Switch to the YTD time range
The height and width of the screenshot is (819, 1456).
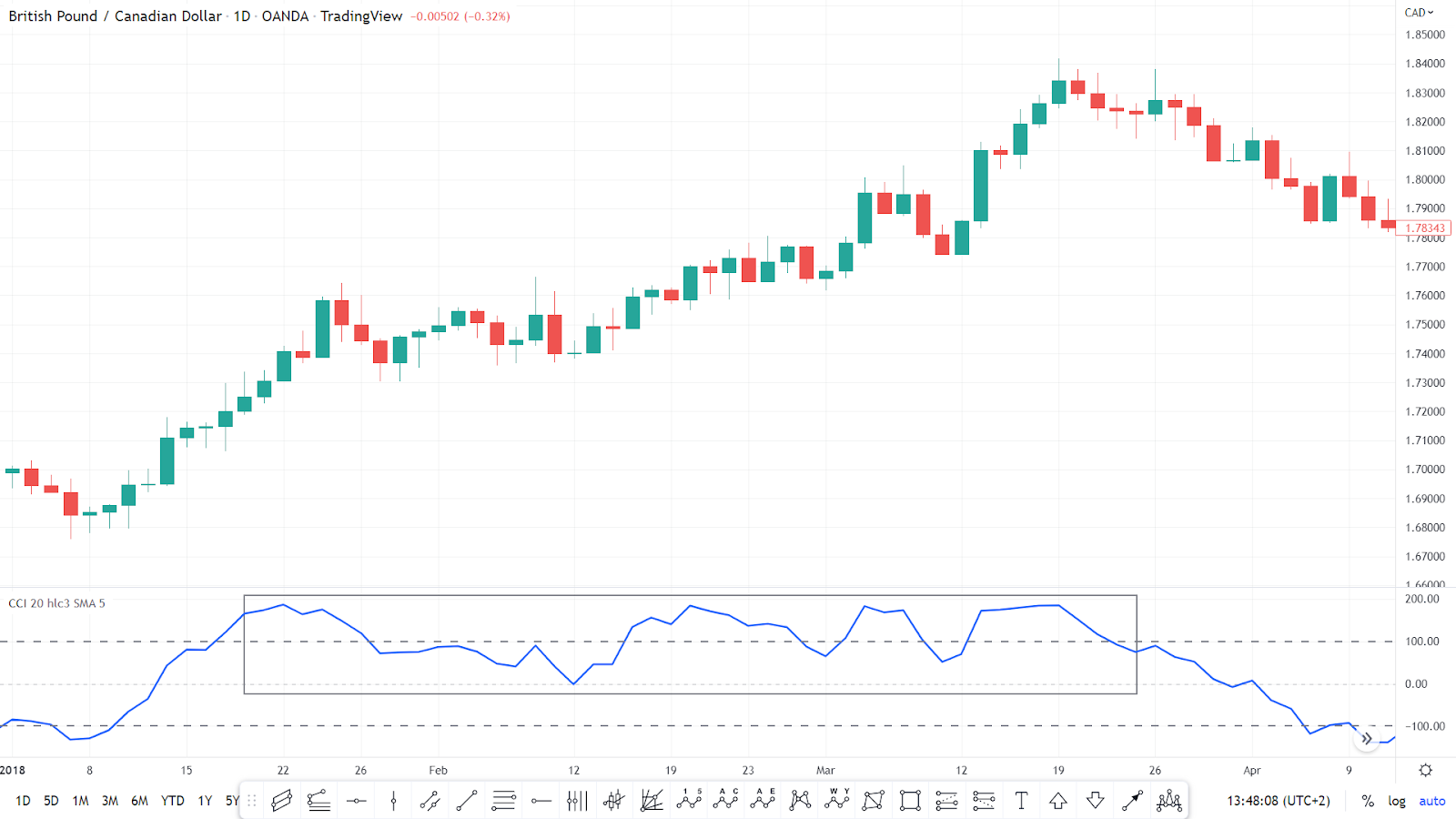(x=173, y=801)
